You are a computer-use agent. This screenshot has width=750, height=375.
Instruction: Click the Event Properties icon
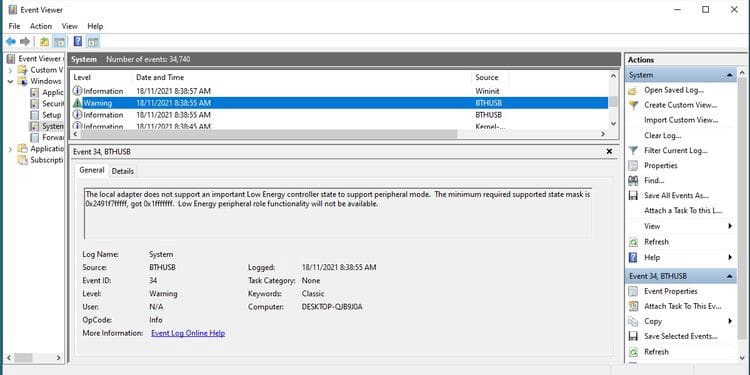point(633,291)
